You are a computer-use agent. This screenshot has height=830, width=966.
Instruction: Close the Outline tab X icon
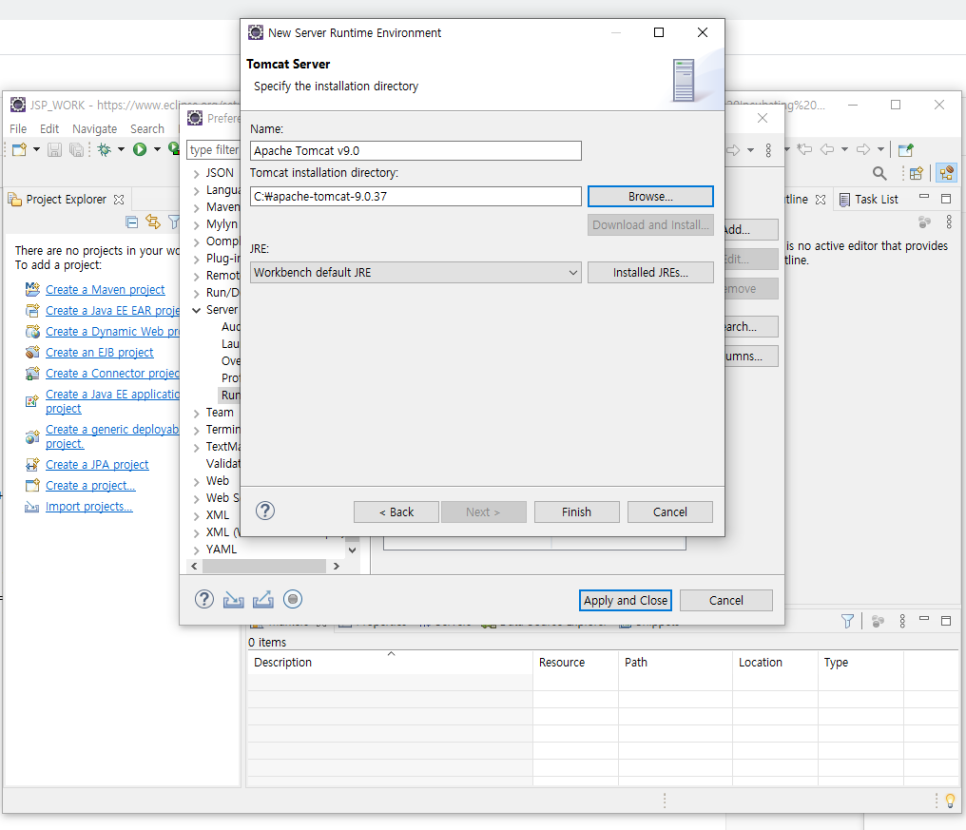point(820,200)
